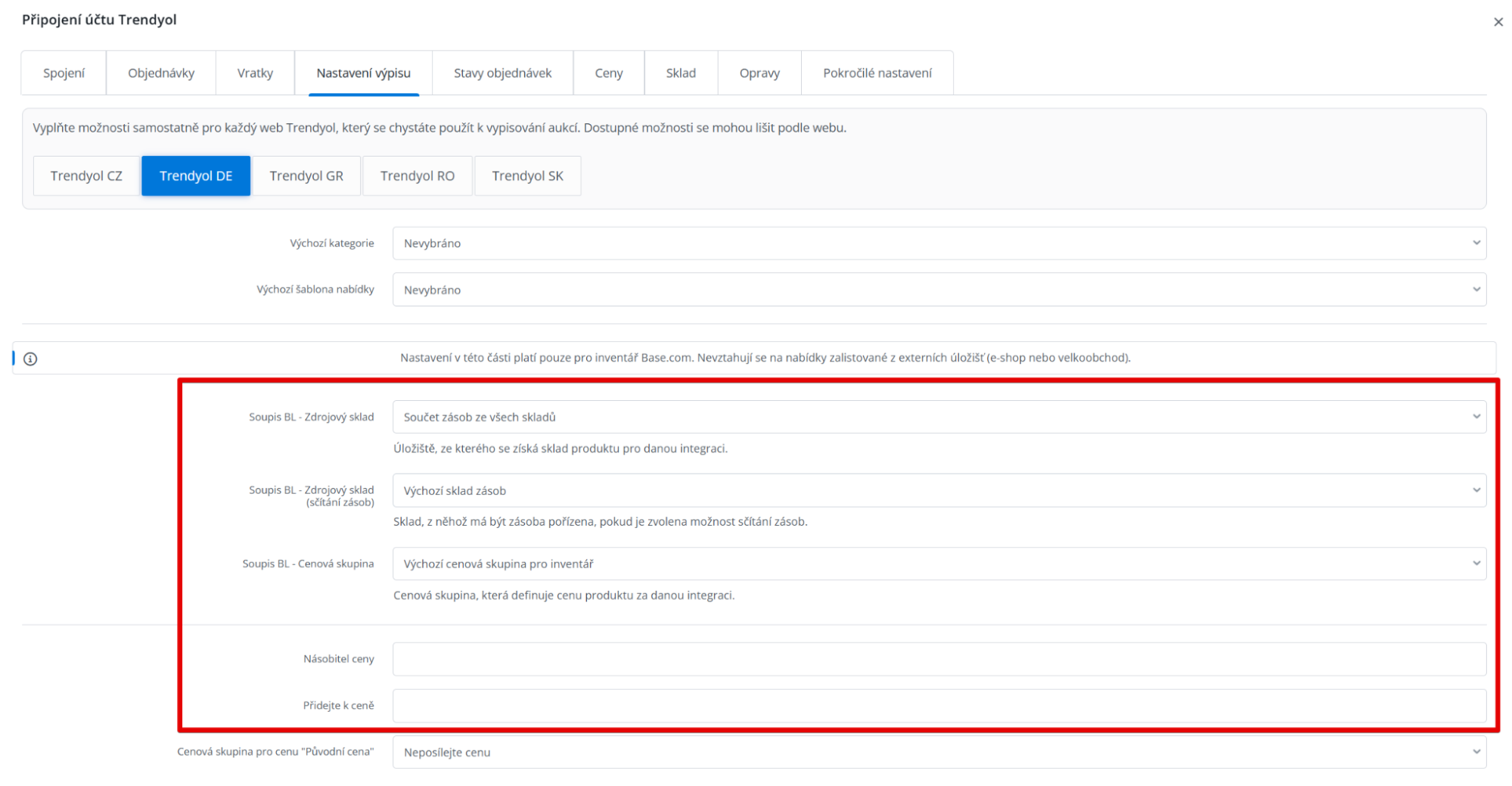Screen dimensions: 1512x786
Task: Switch to Trendyol GR site
Action: (x=306, y=176)
